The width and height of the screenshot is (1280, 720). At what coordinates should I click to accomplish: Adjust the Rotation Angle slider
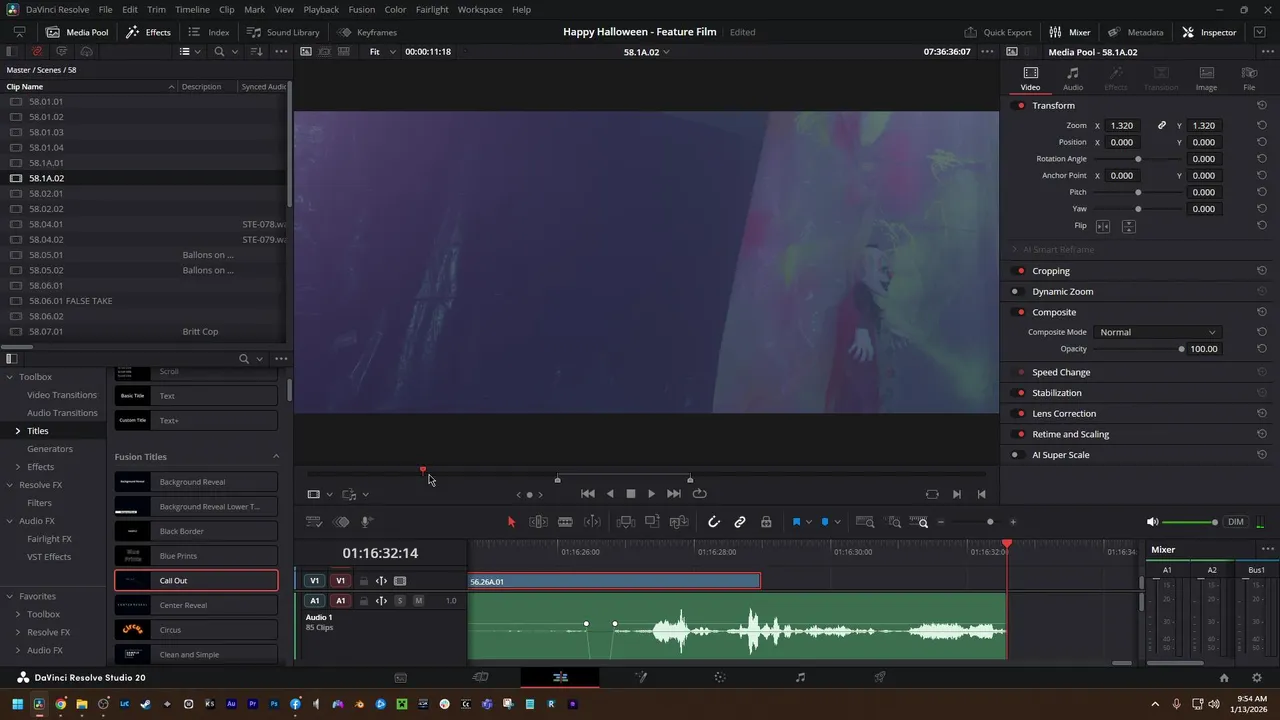[1138, 159]
